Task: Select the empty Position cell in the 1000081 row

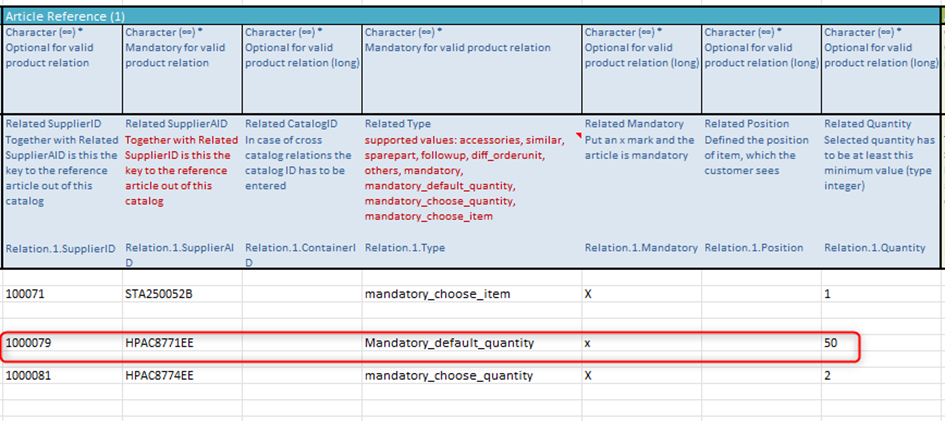Action: 760,376
